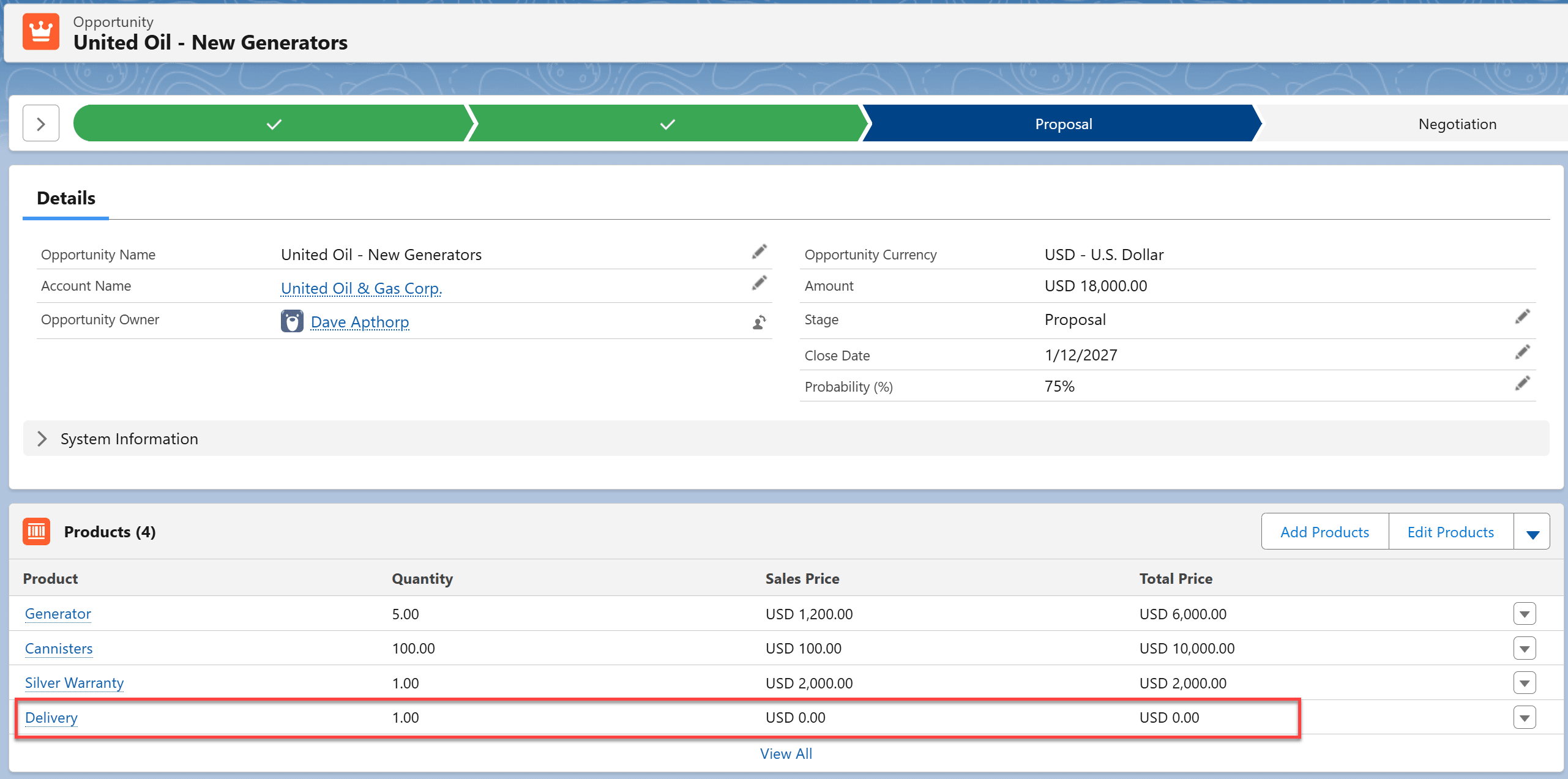Click the current Proposal stage in path
1568x779 pixels.
pyautogui.click(x=1063, y=124)
